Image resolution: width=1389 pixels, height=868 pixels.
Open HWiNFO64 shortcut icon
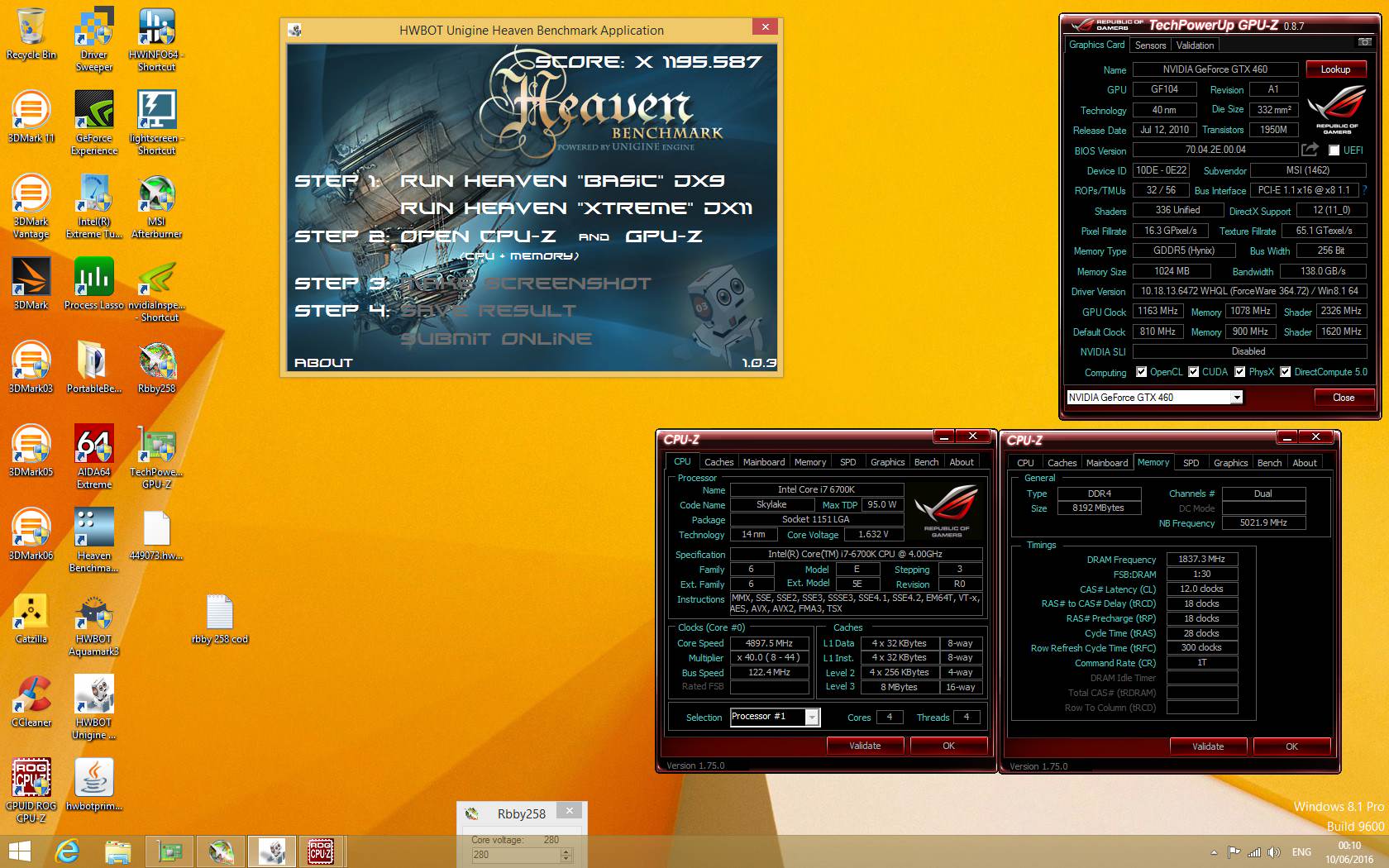156,40
